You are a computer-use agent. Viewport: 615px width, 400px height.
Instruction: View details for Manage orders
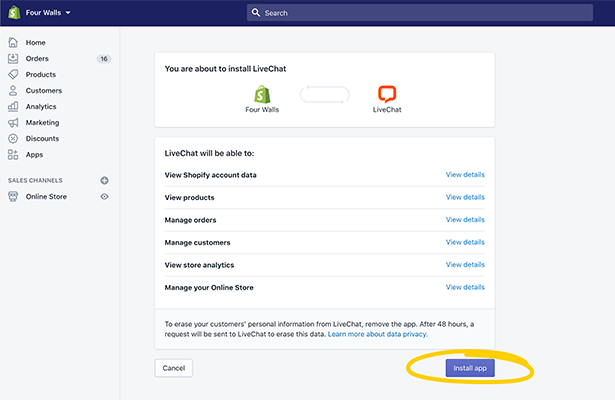click(465, 220)
